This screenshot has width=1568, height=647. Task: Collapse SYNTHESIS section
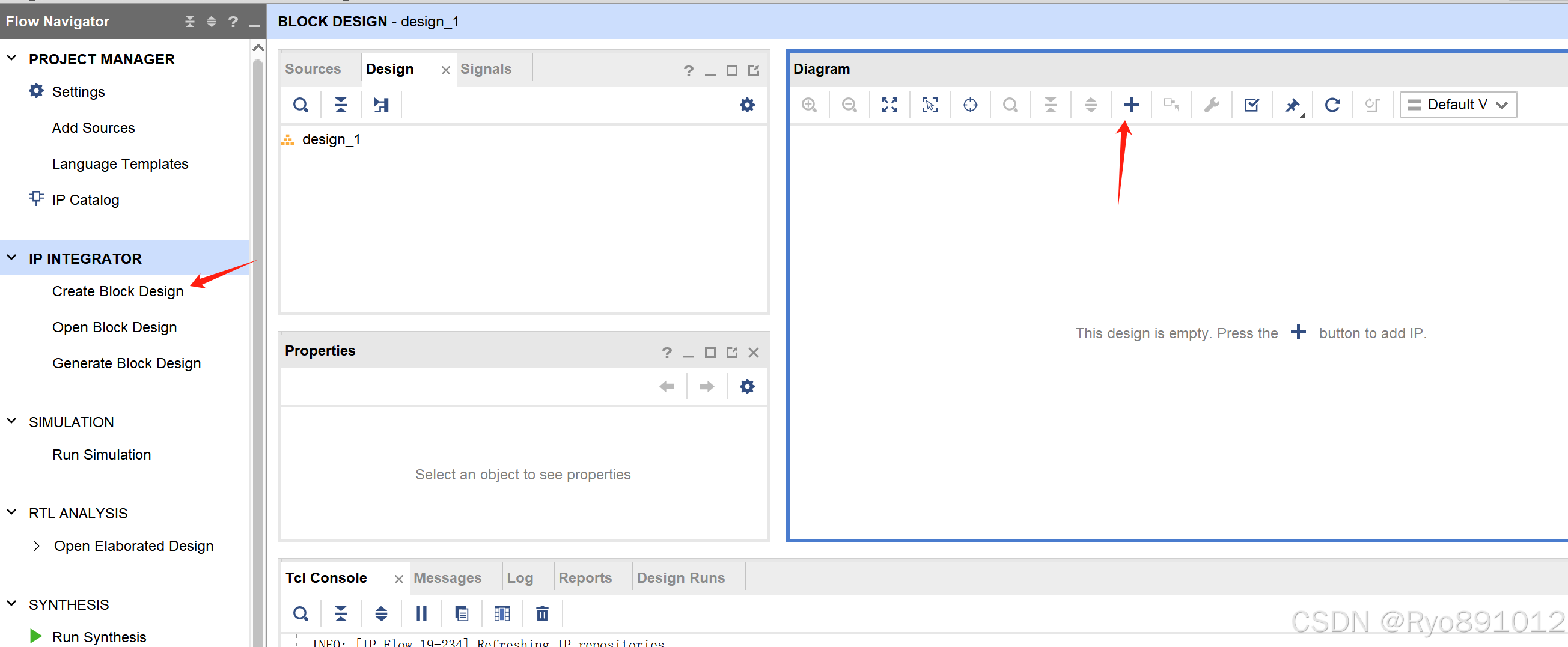11,604
